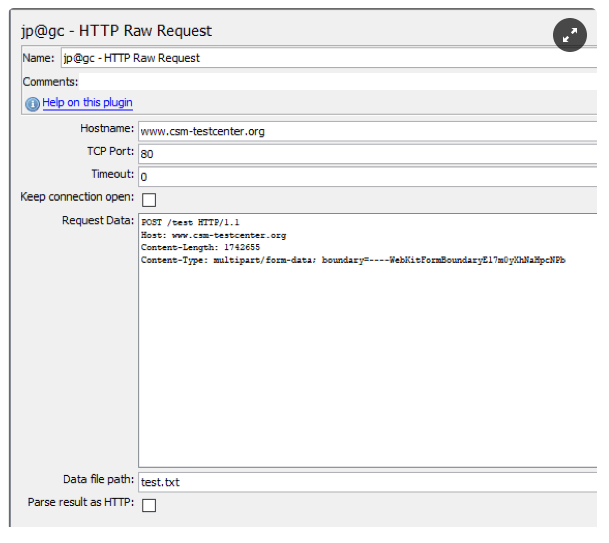The height and width of the screenshot is (543, 609).
Task: Place cursor in the Content-Type header line
Action: point(352,260)
